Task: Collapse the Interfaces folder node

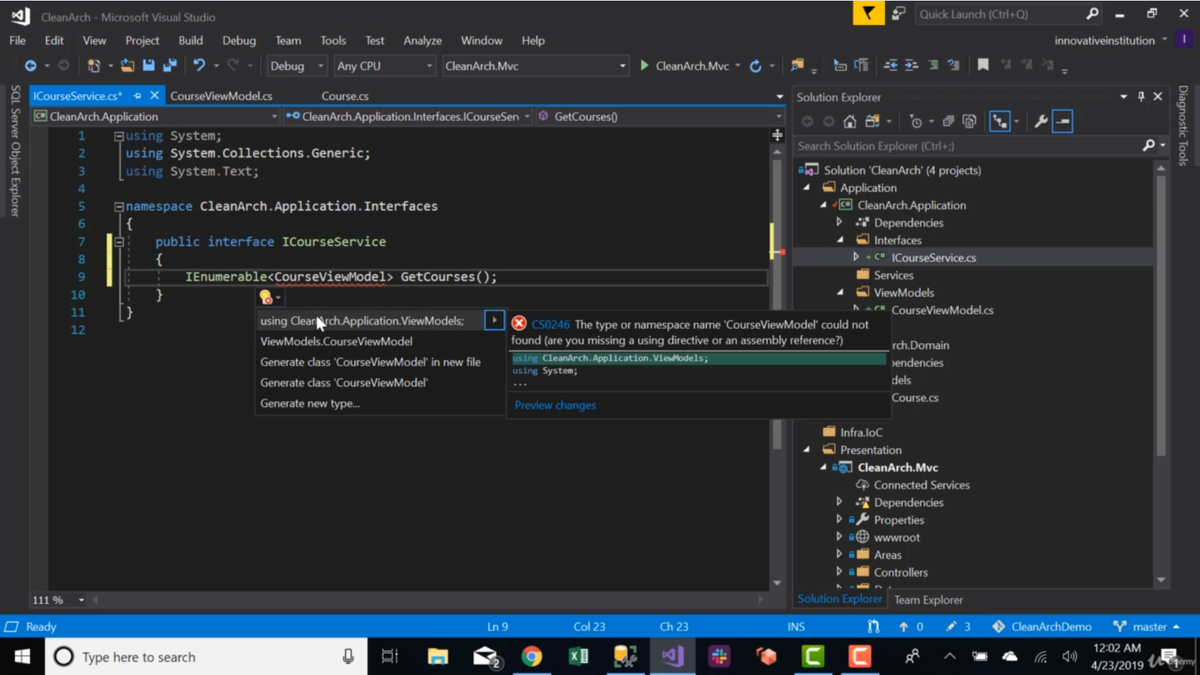Action: 839,240
